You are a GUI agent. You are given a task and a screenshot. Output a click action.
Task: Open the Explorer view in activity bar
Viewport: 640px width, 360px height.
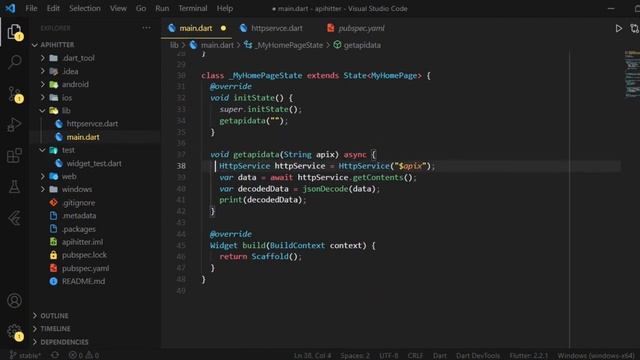click(x=15, y=32)
